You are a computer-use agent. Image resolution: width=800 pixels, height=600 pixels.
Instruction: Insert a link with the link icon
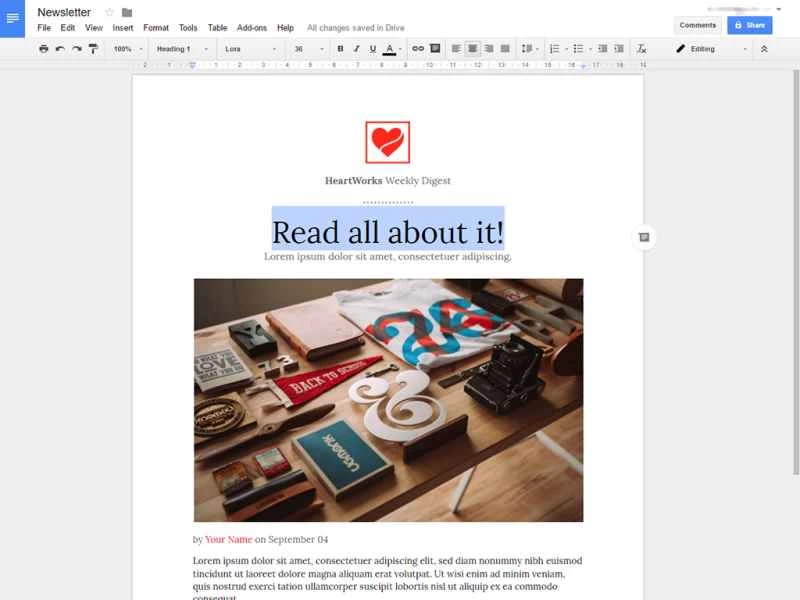click(418, 47)
